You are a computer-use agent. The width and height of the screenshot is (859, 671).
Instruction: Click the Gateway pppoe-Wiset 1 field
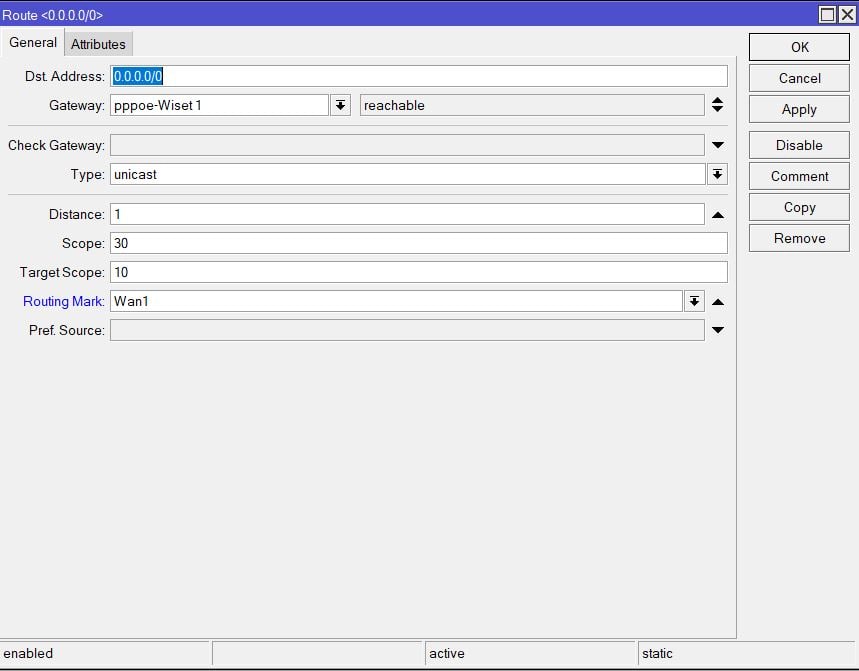coord(219,105)
